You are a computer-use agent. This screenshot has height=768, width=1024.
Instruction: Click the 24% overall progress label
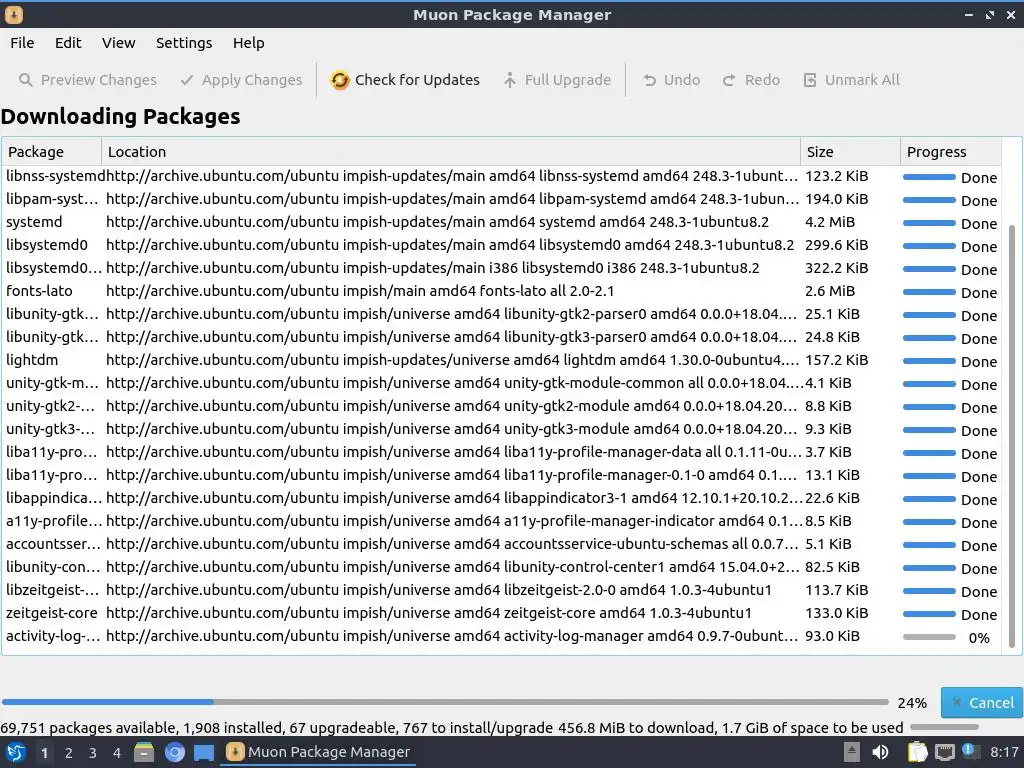tap(912, 703)
